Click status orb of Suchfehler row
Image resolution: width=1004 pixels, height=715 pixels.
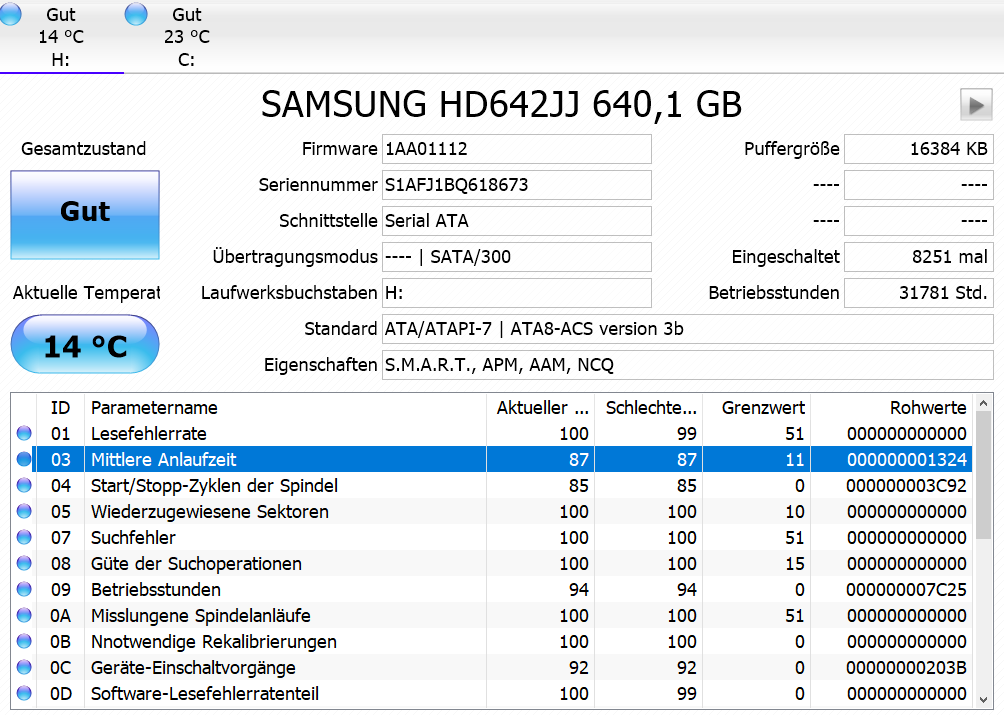(24, 538)
